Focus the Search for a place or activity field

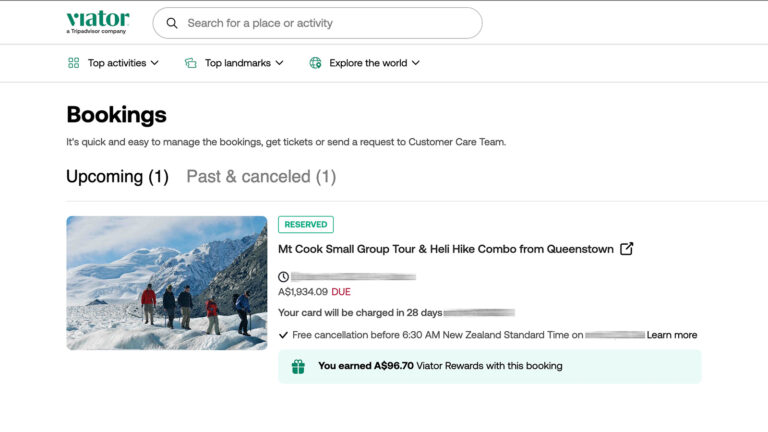tap(317, 23)
